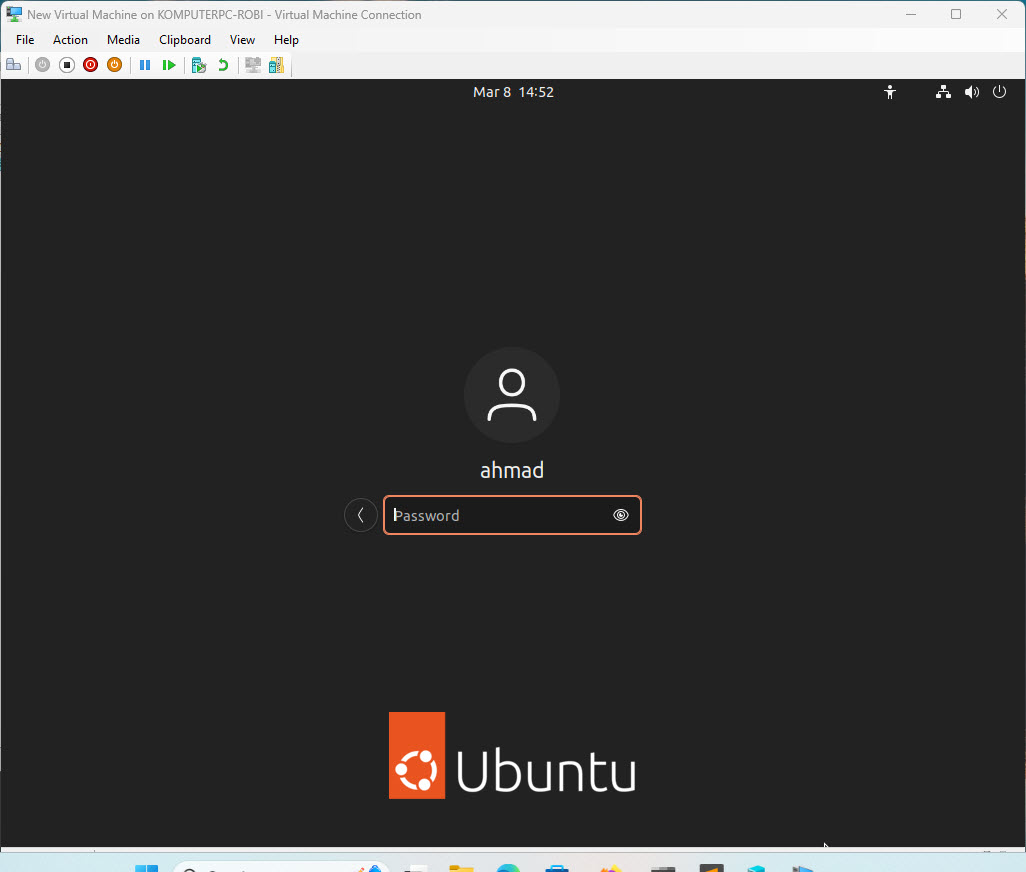Screen dimensions: 1026x872
Task: Switch to Enhanced Session mode
Action: [276, 64]
